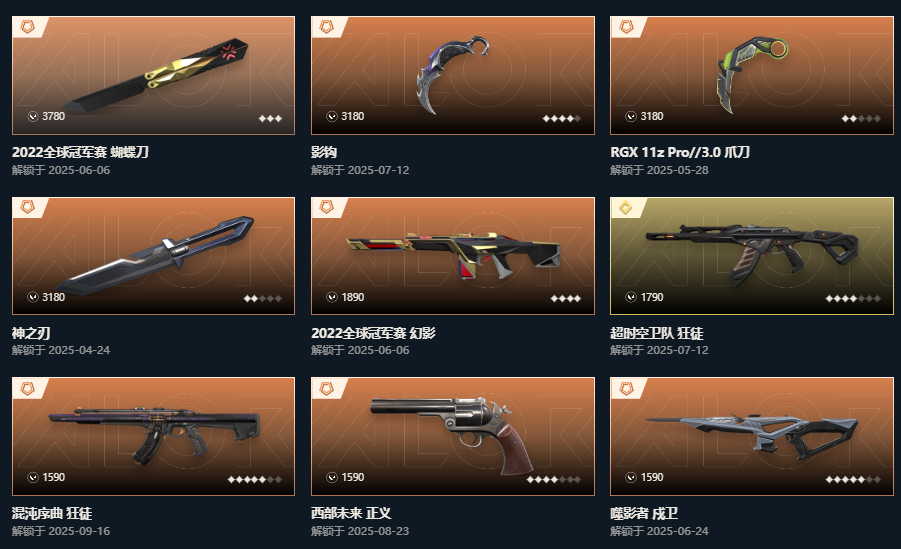
Task: Click the currency icon beside the 1790 price
Action: 630,297
